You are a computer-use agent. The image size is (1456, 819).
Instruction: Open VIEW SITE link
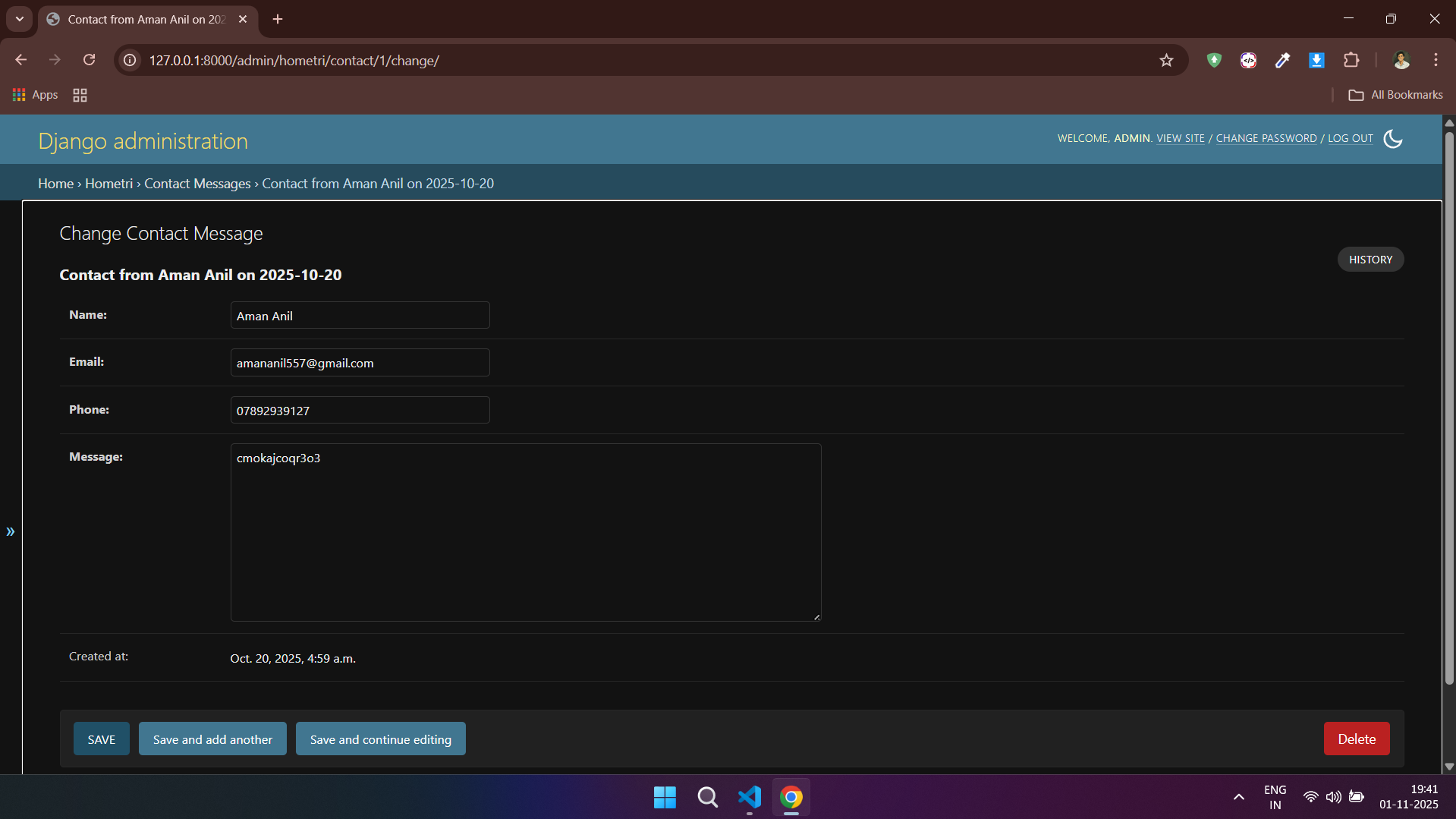pos(1181,138)
